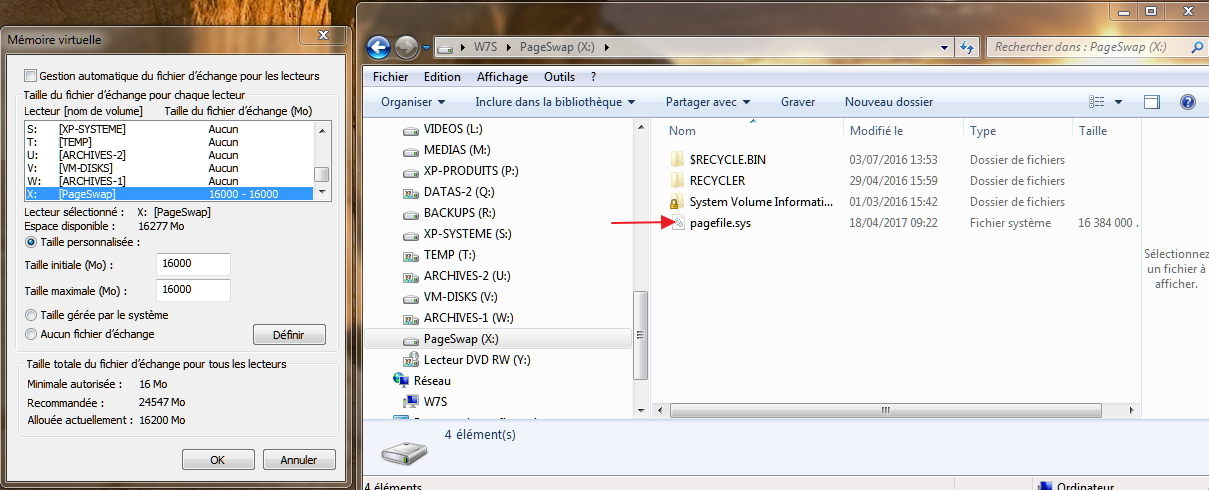
Task: Click the XP-PRODUITS (P:) drive icon
Action: (x=410, y=172)
